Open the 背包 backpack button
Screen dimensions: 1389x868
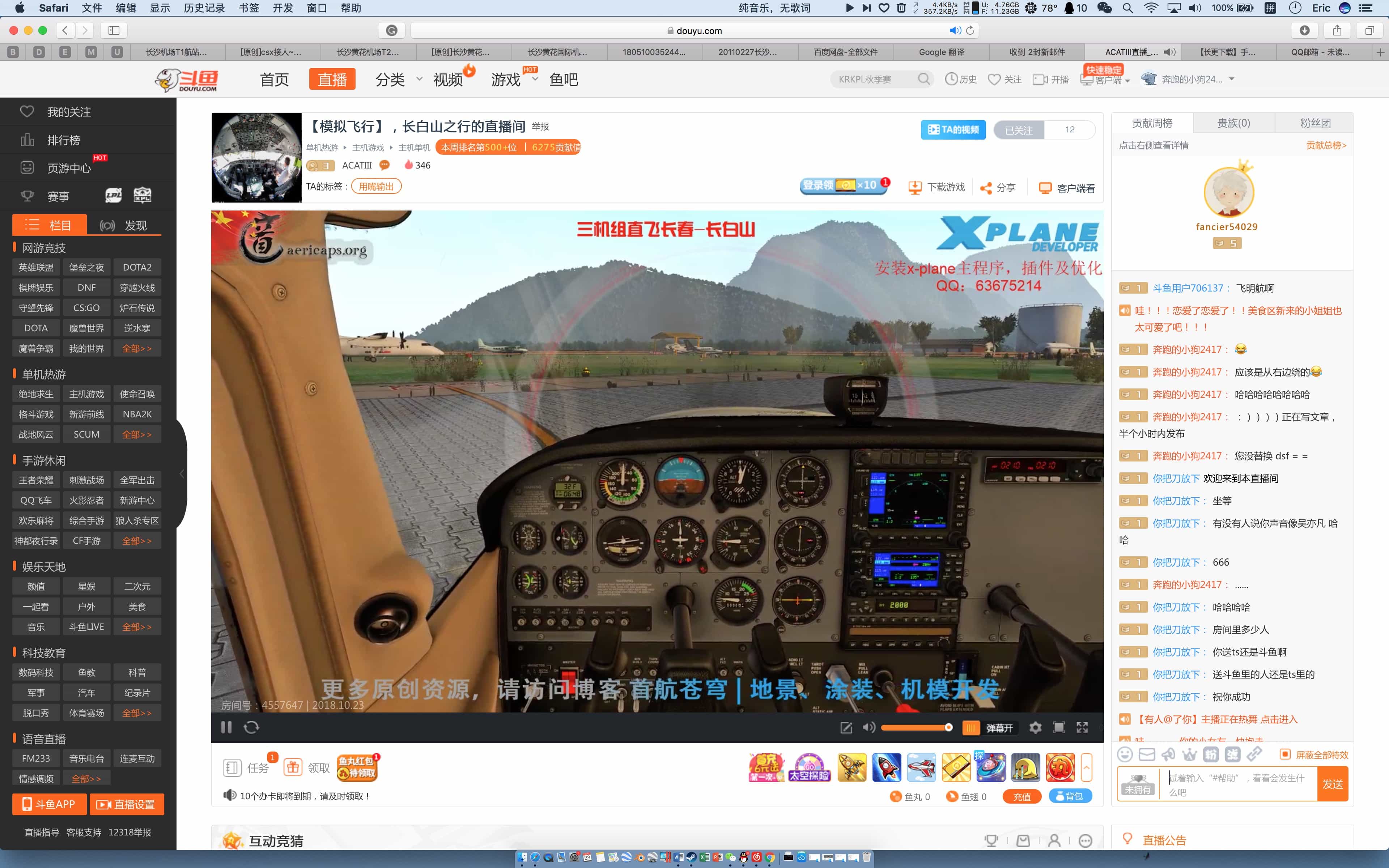1070,796
